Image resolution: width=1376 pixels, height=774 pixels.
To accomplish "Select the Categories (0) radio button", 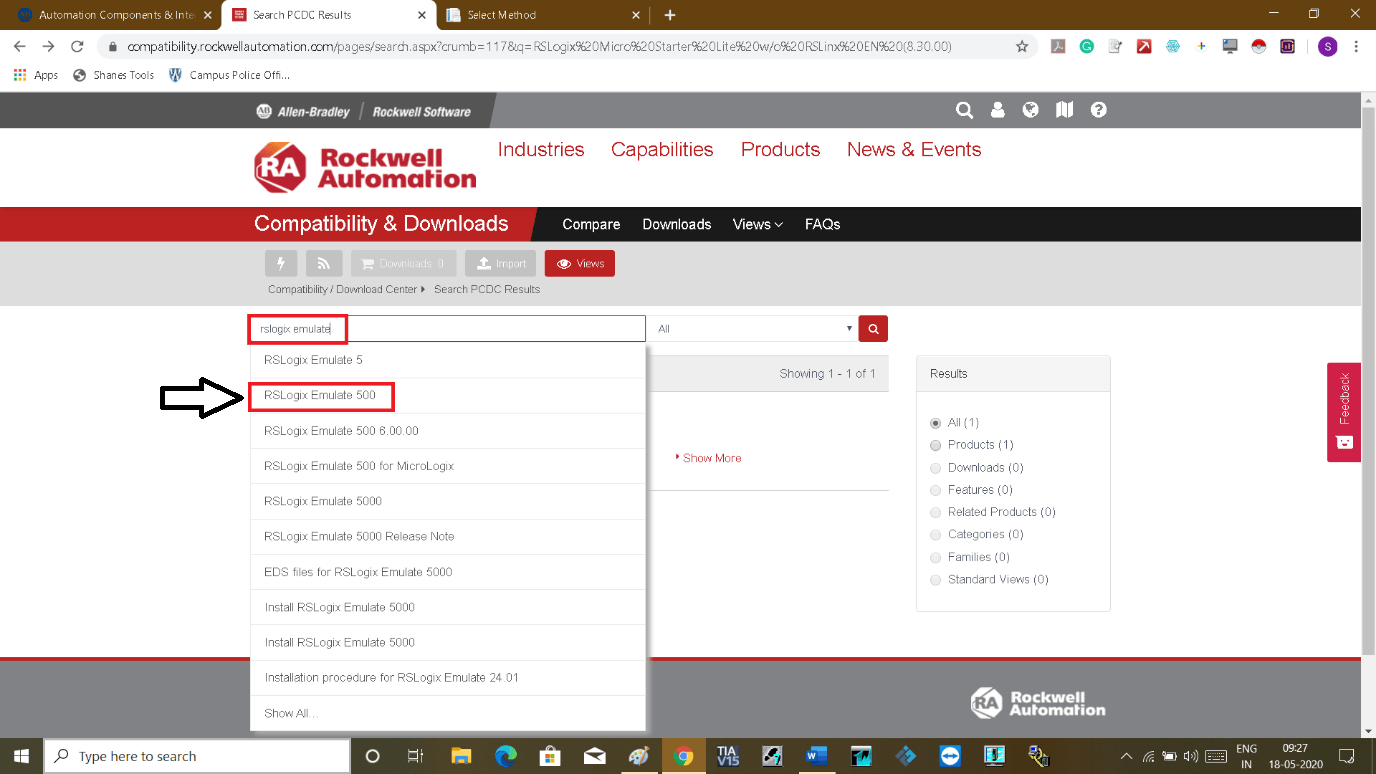I will 936,535.
